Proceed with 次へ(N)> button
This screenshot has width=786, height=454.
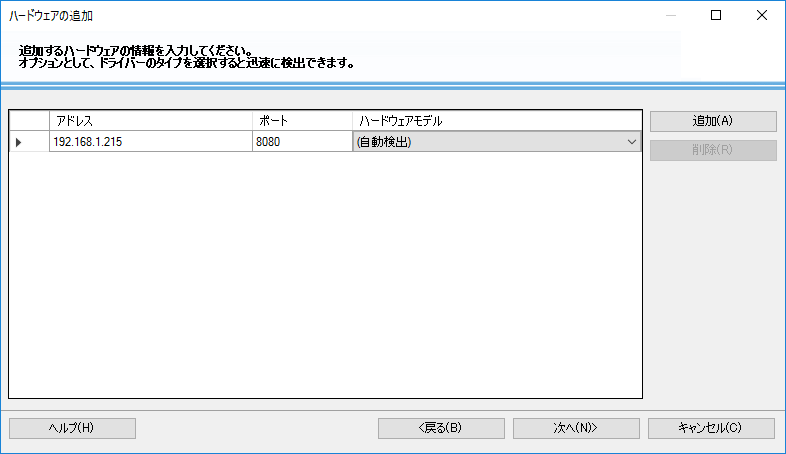pyautogui.click(x=576, y=428)
